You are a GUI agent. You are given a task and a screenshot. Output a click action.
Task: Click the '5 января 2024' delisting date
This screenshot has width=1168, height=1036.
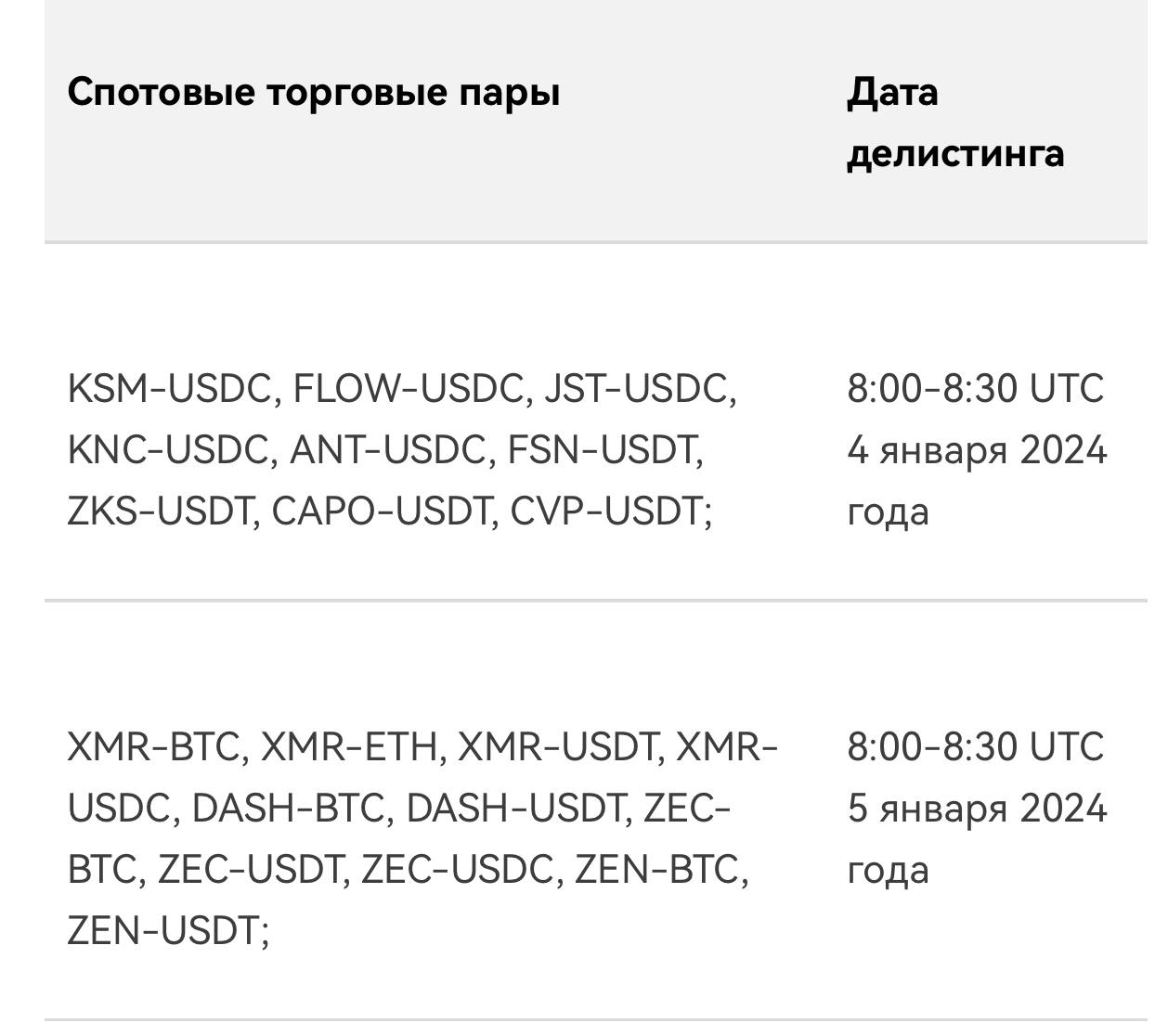977,809
